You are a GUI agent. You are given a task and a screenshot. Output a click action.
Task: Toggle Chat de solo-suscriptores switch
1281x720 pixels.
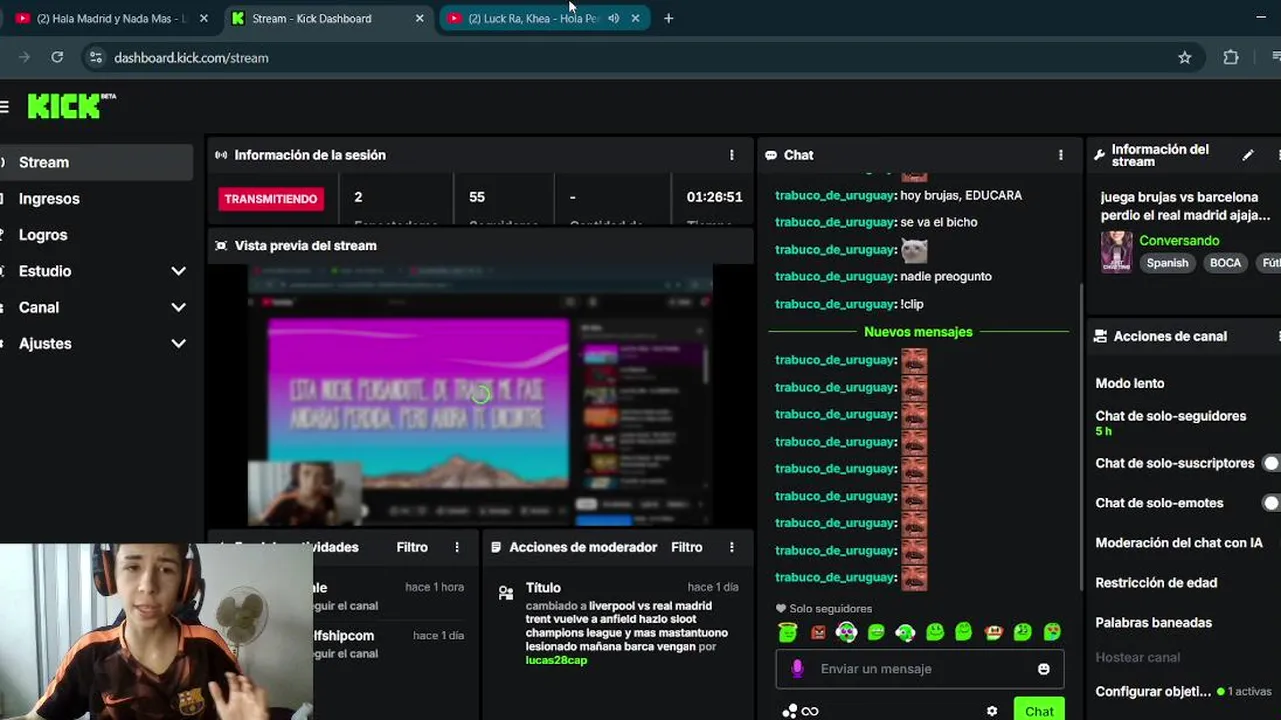coord(1272,463)
